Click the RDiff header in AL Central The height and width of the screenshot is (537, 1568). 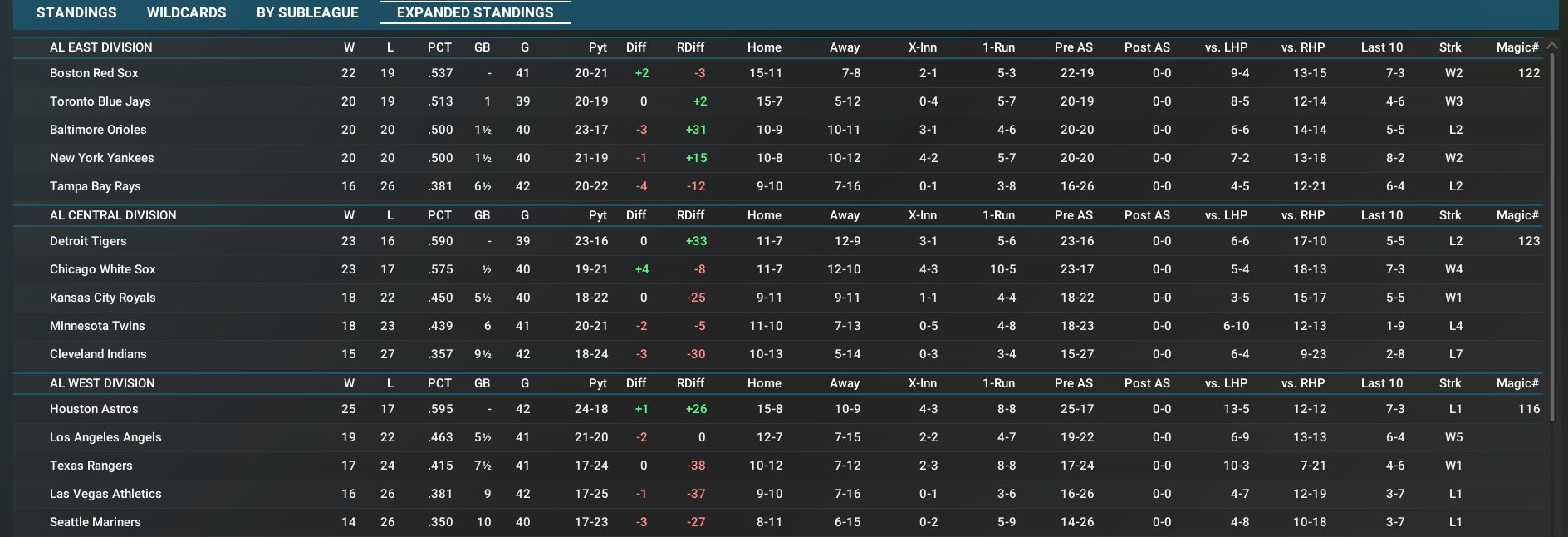click(690, 215)
